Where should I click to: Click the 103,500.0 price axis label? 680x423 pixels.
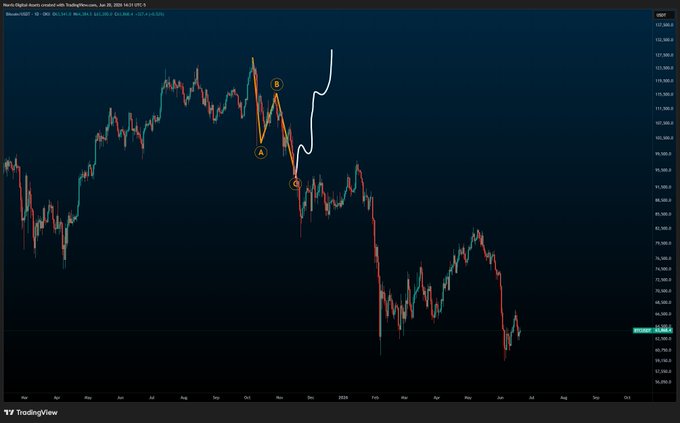[x=665, y=138]
